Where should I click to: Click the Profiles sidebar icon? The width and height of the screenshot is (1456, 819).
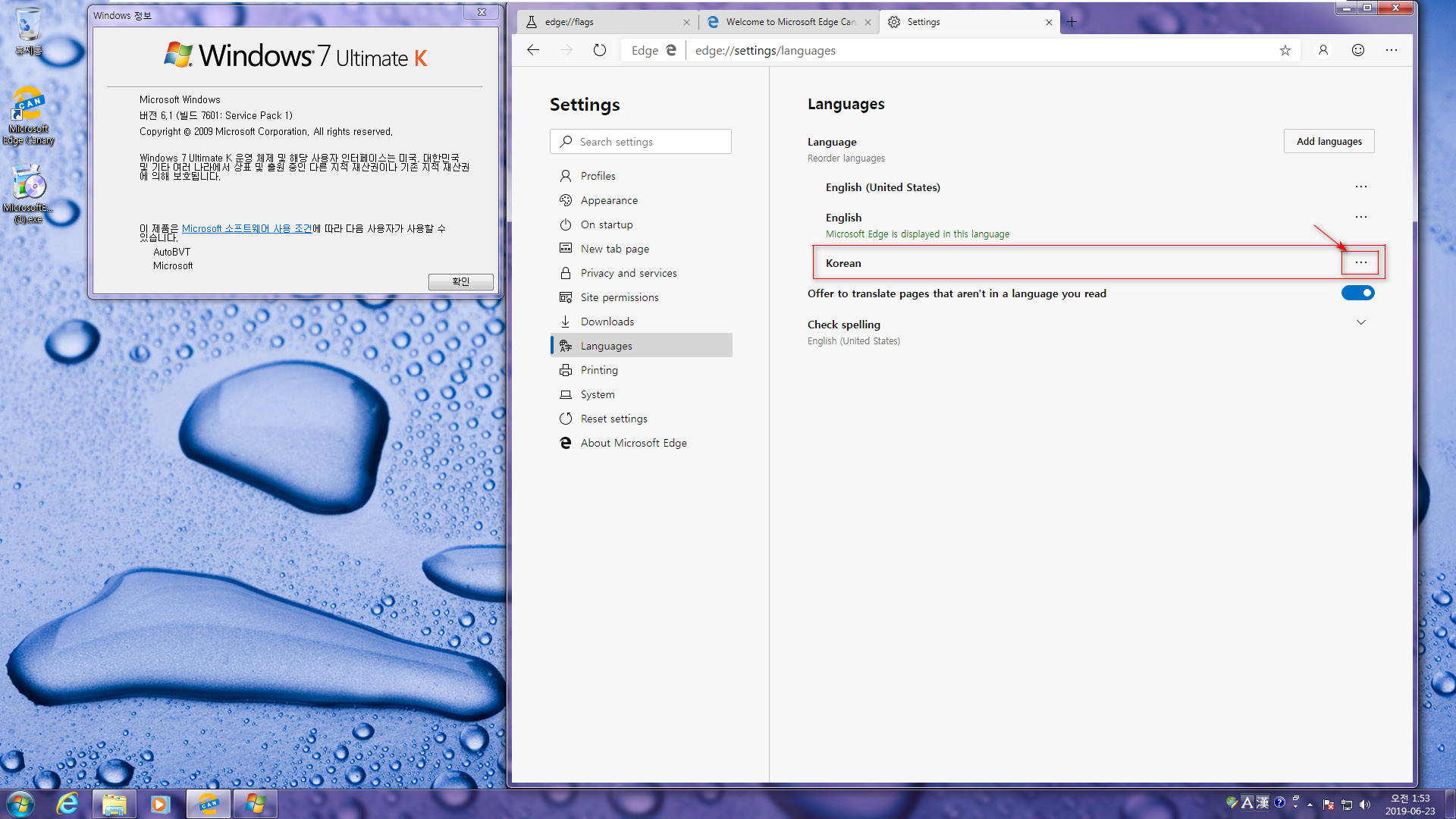(566, 175)
